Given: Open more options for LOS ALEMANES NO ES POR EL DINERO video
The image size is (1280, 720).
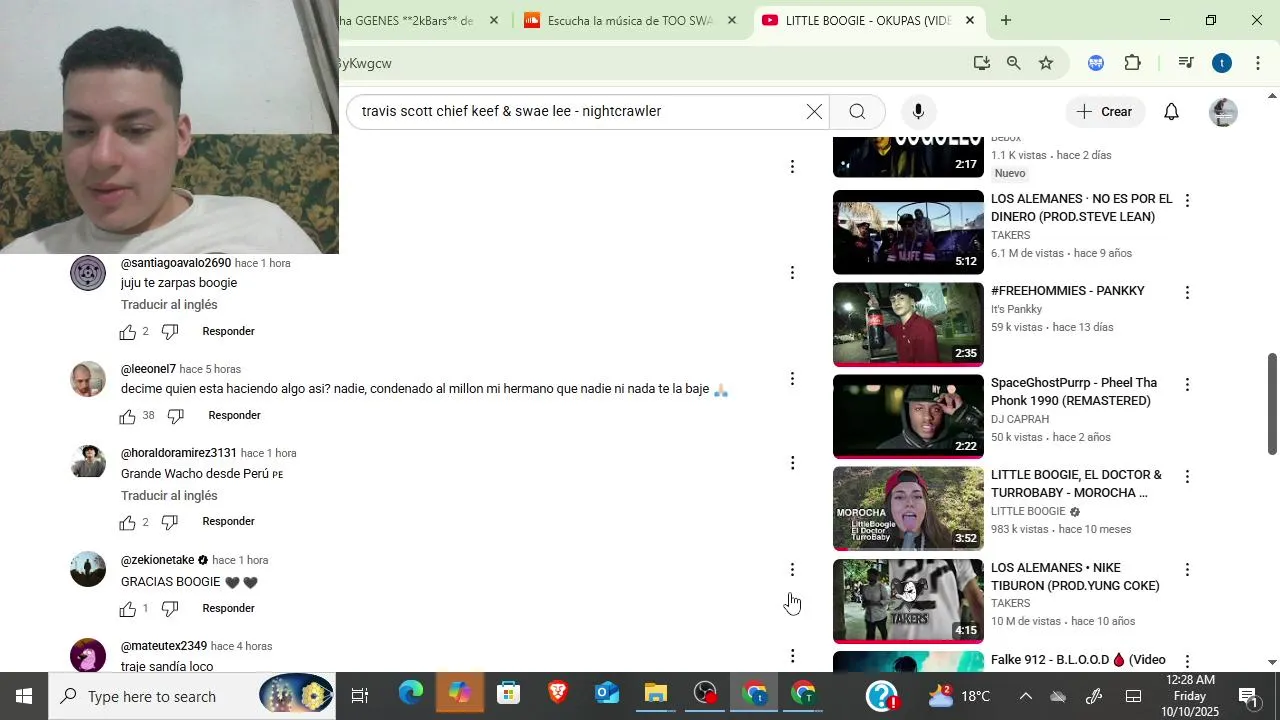Looking at the screenshot, I should [1187, 200].
